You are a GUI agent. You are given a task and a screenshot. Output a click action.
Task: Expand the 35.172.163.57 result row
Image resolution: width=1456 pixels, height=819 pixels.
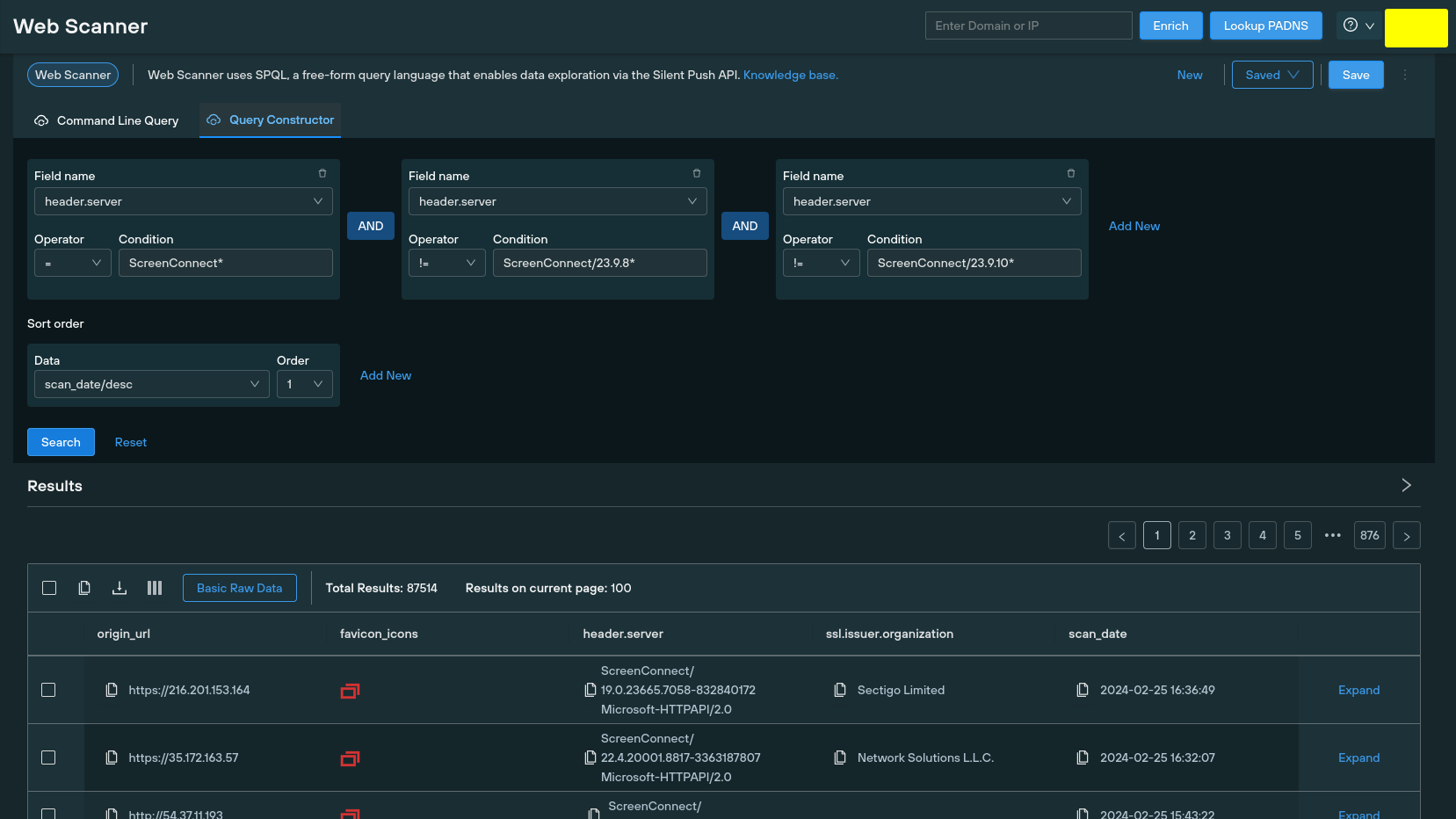[1358, 757]
